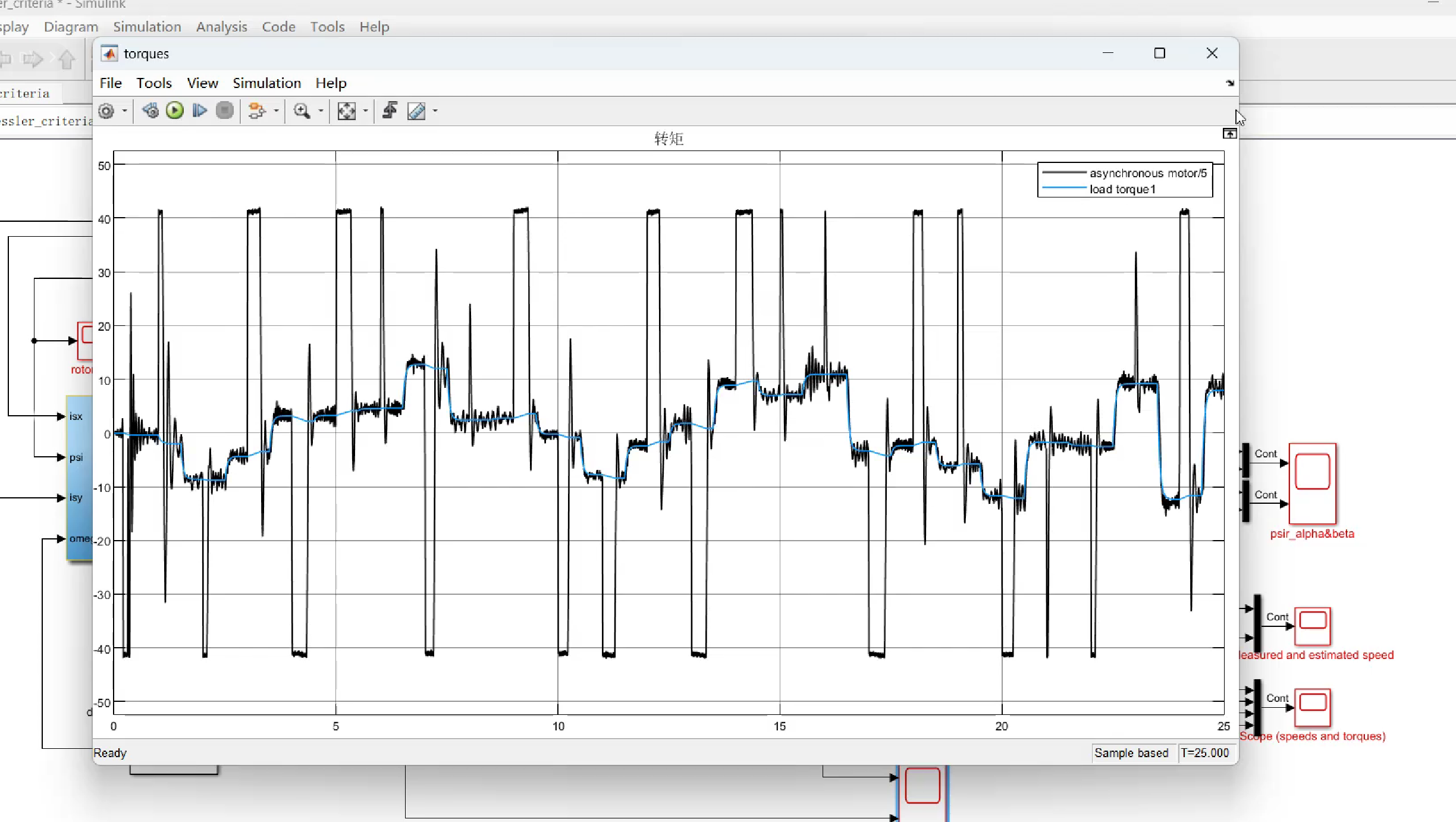Open the triggers tool icon

(390, 111)
